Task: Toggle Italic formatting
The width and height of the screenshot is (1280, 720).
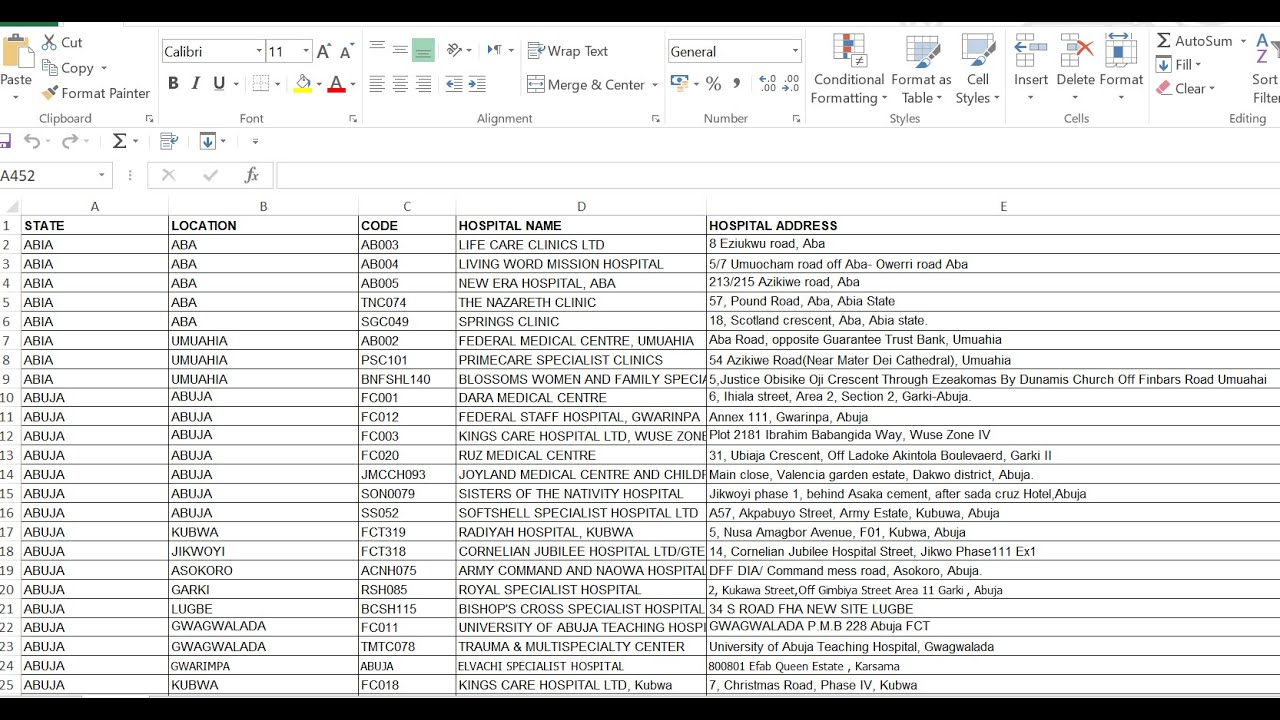Action: [x=196, y=84]
